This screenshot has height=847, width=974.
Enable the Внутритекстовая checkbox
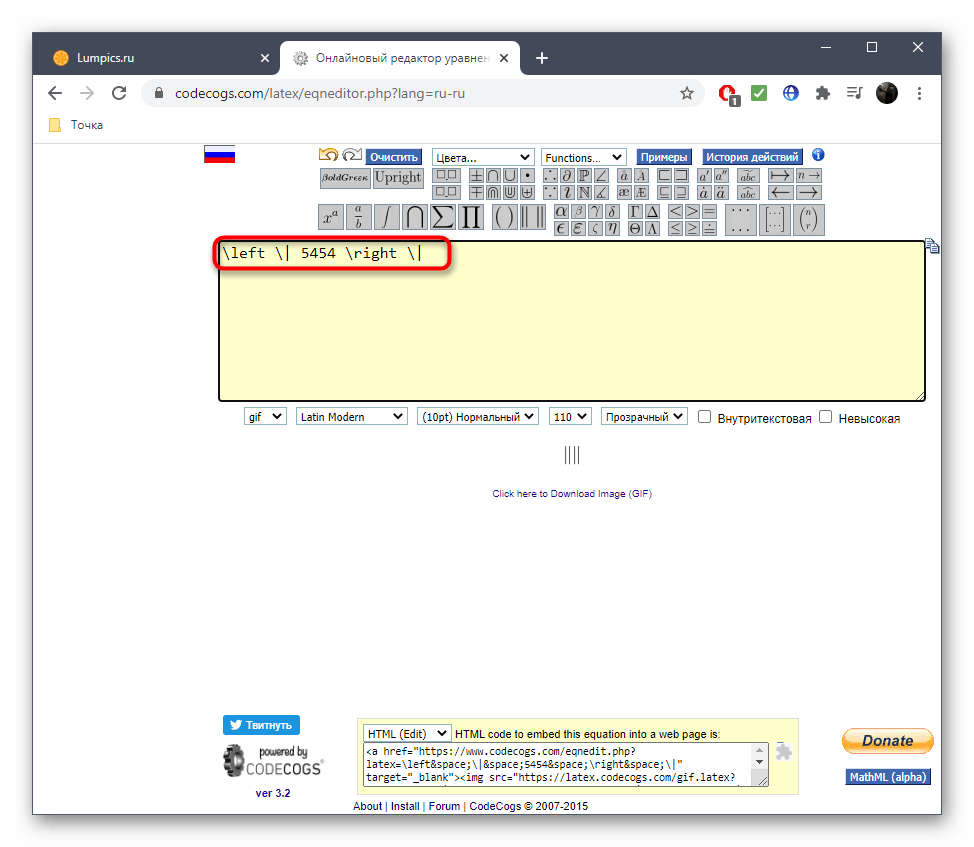705,417
